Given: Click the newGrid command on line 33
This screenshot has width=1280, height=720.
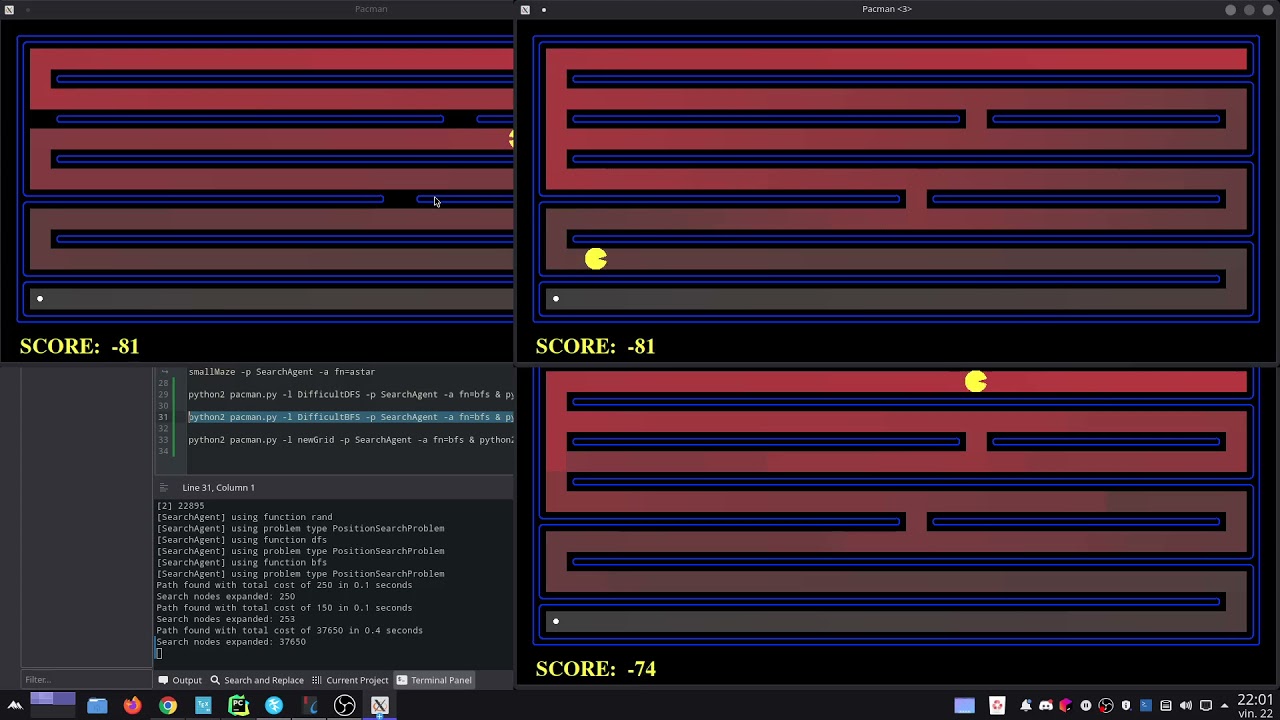Looking at the screenshot, I should pos(351,440).
